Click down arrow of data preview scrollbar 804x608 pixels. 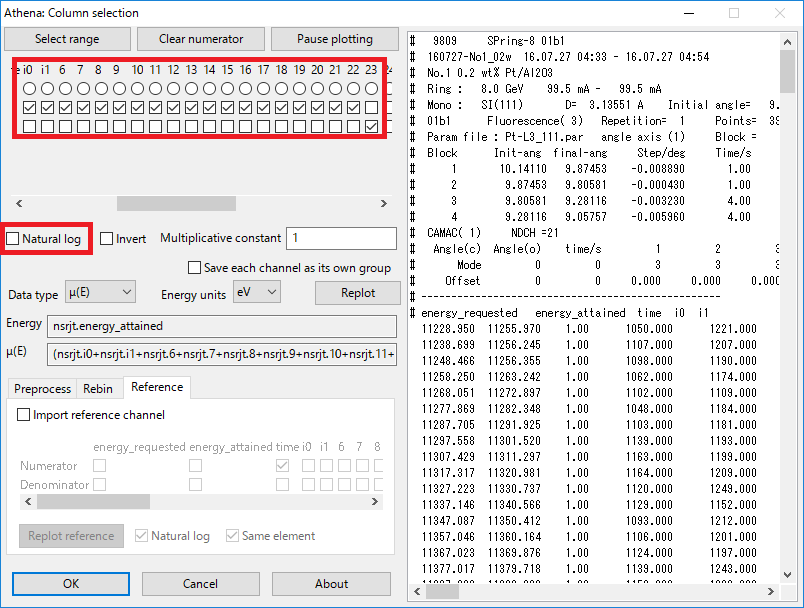coord(787,575)
